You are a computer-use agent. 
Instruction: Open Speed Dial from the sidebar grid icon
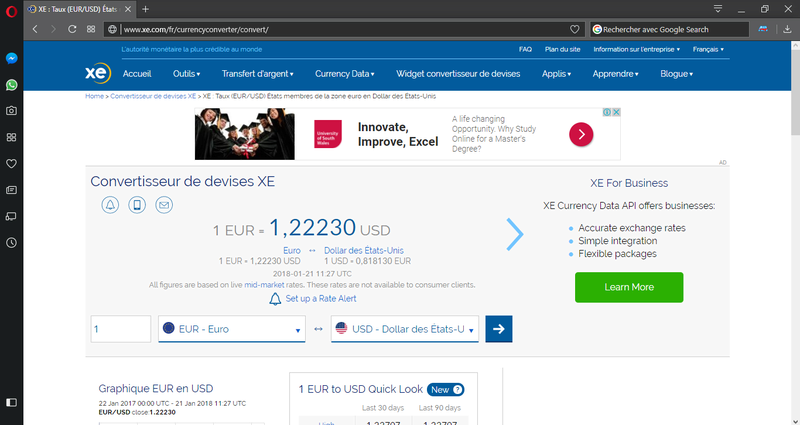coord(11,137)
